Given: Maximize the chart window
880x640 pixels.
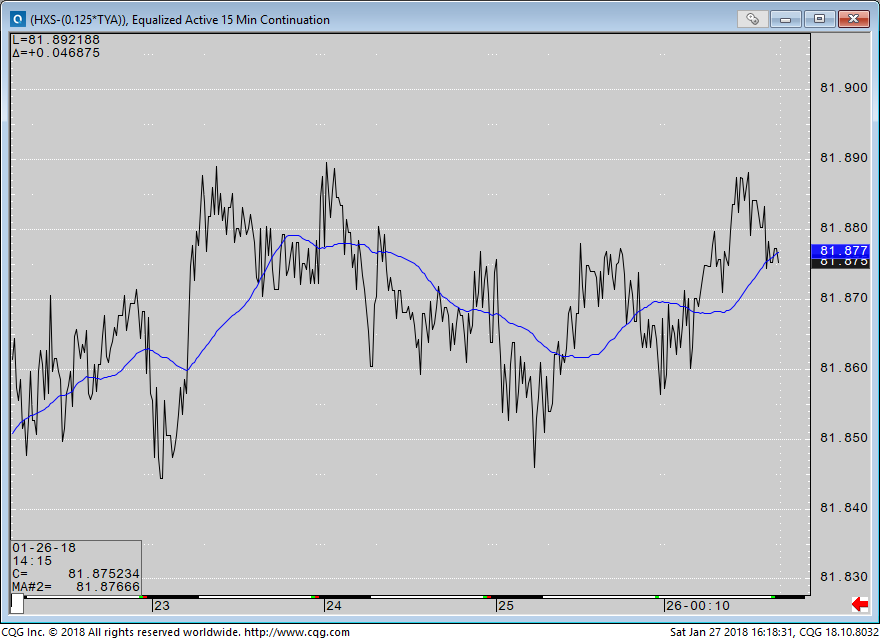Looking at the screenshot, I should (x=819, y=19).
